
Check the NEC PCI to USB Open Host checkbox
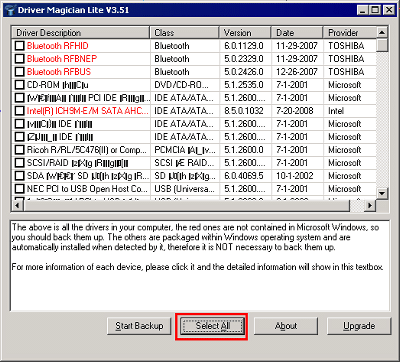point(20,189)
